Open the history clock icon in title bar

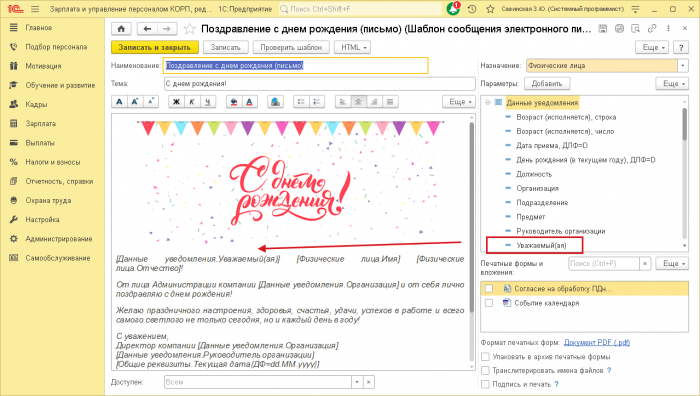(472, 9)
